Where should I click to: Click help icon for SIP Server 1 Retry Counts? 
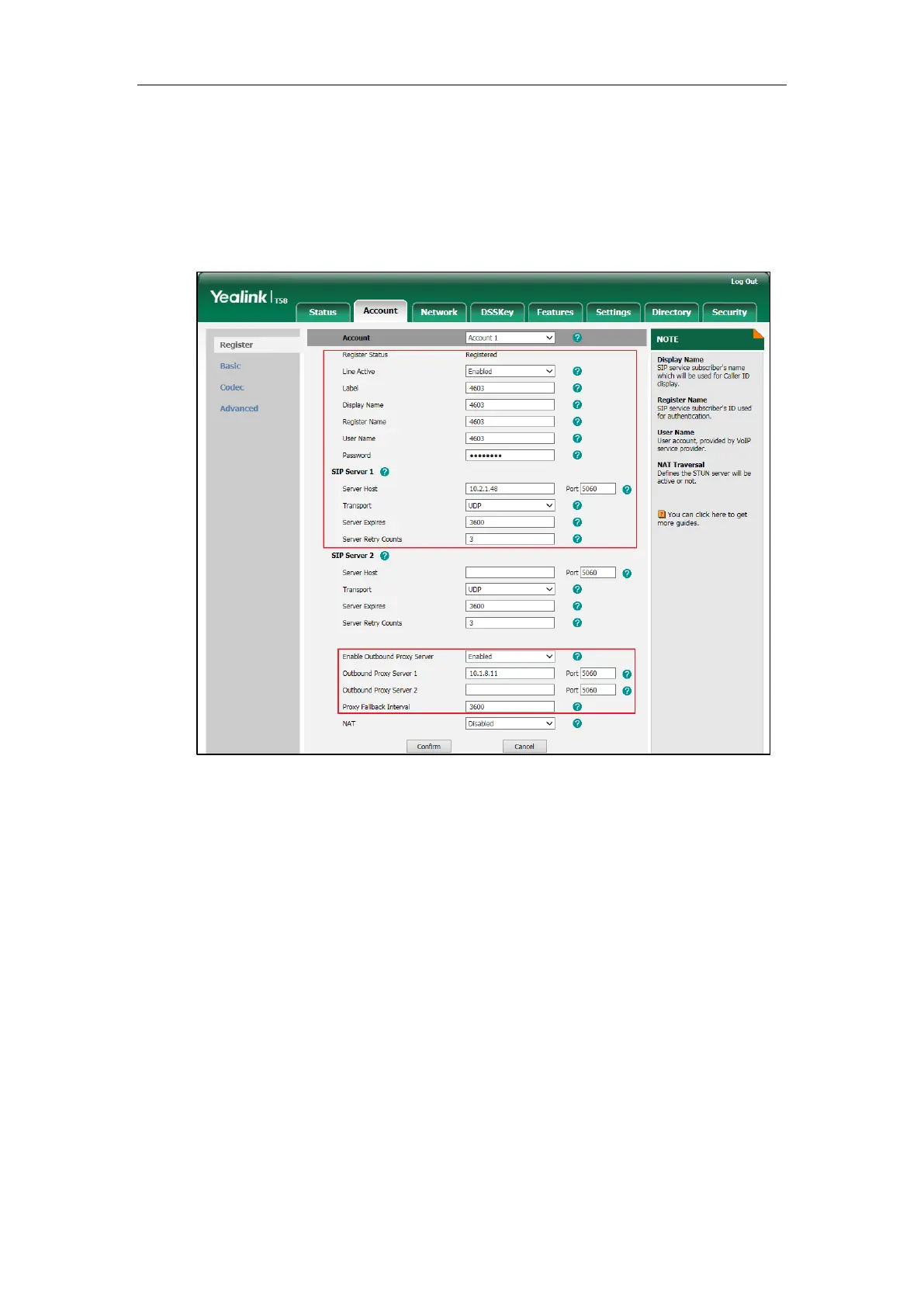coord(577,539)
